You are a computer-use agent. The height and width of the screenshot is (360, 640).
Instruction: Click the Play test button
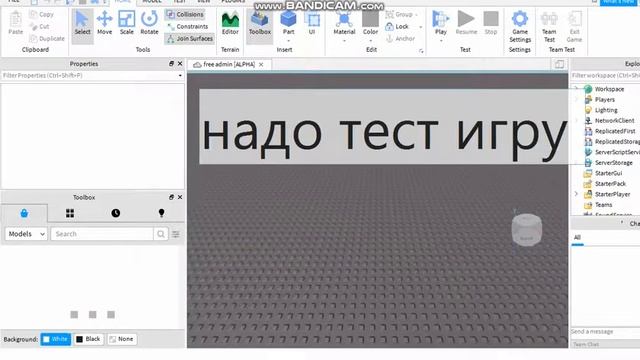point(440,22)
